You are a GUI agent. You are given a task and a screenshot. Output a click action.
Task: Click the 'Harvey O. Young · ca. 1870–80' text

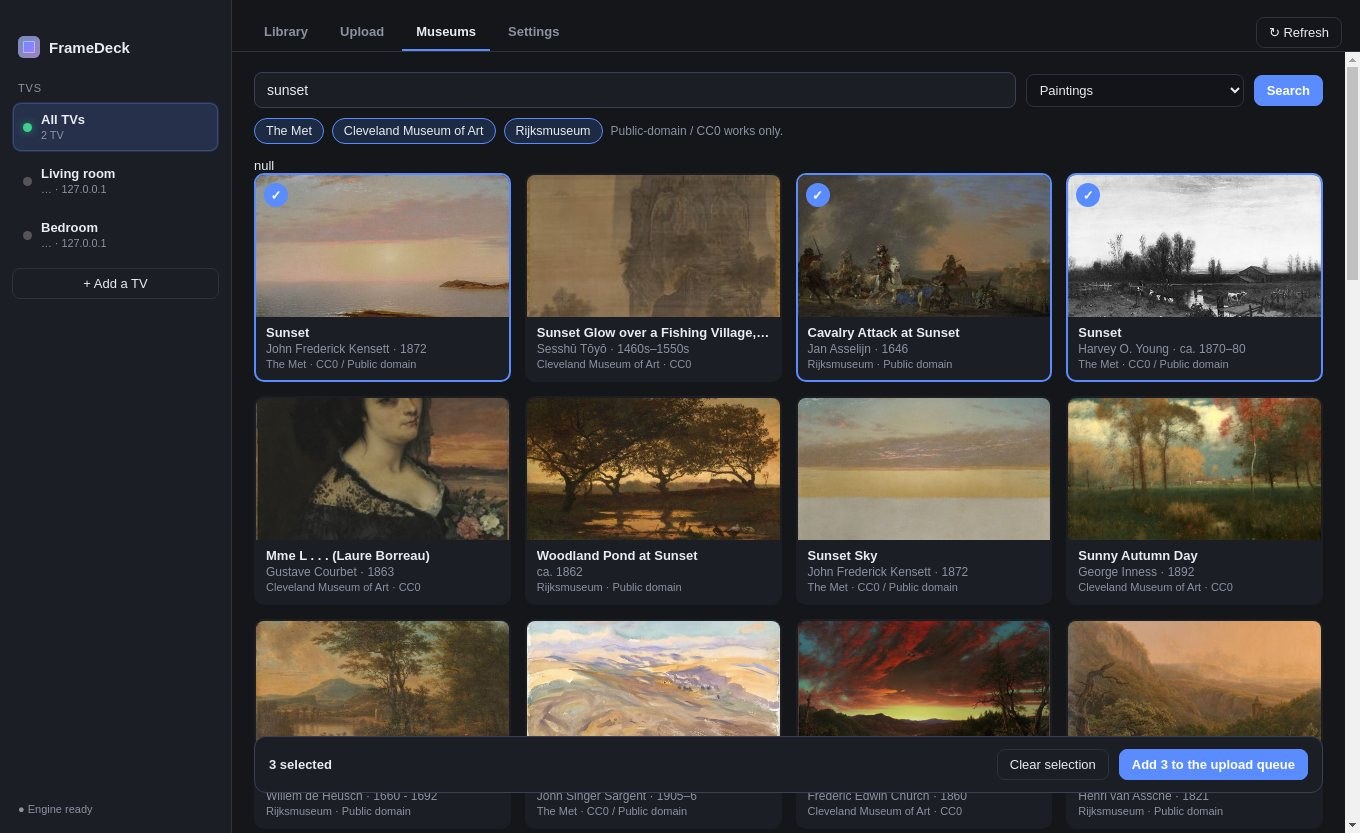click(x=1161, y=349)
